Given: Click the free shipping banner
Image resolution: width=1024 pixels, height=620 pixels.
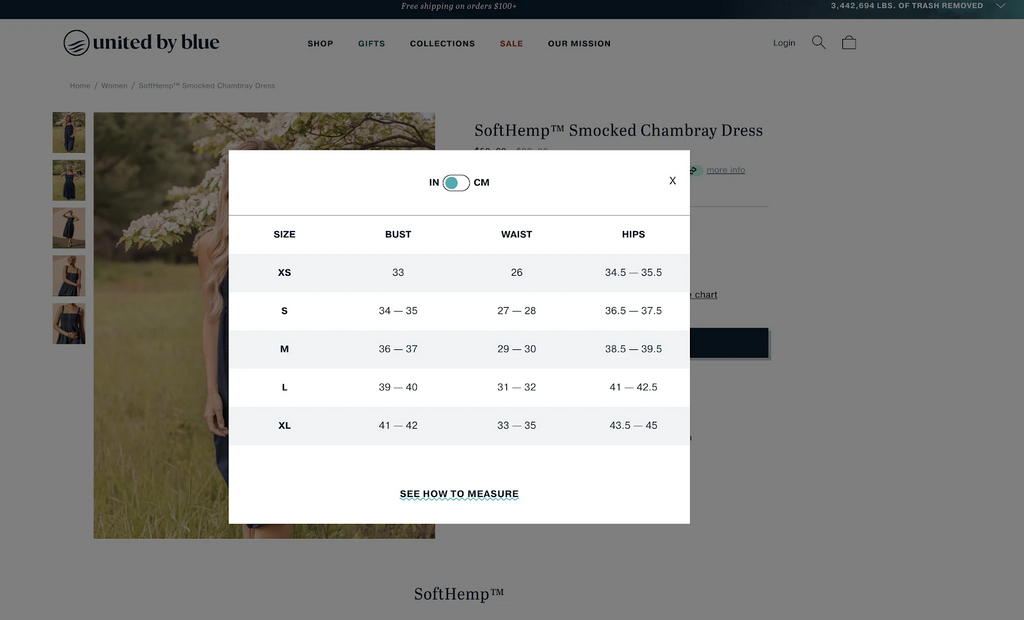Looking at the screenshot, I should pyautogui.click(x=458, y=6).
